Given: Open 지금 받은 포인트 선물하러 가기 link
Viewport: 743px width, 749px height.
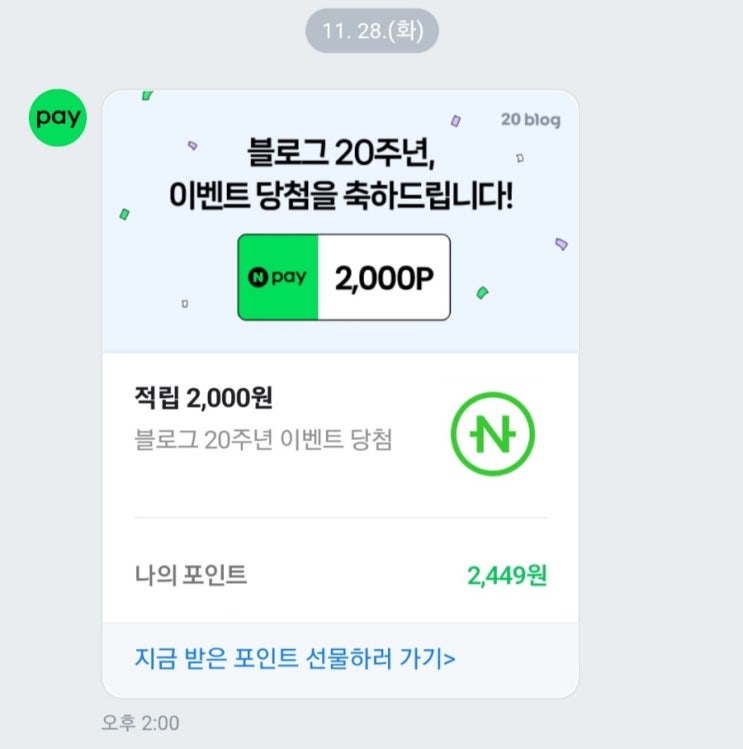Looking at the screenshot, I should pos(295,658).
